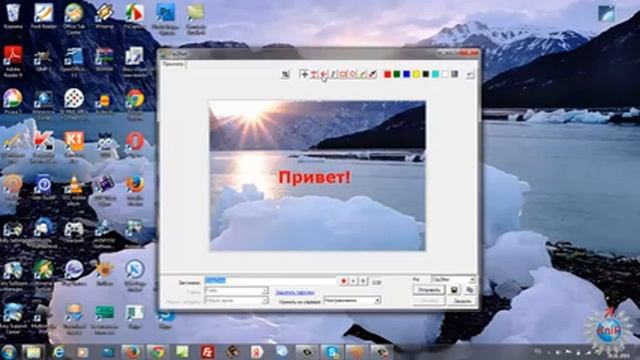Click the grayed-out cancel button
The image size is (640, 360).
point(429,301)
